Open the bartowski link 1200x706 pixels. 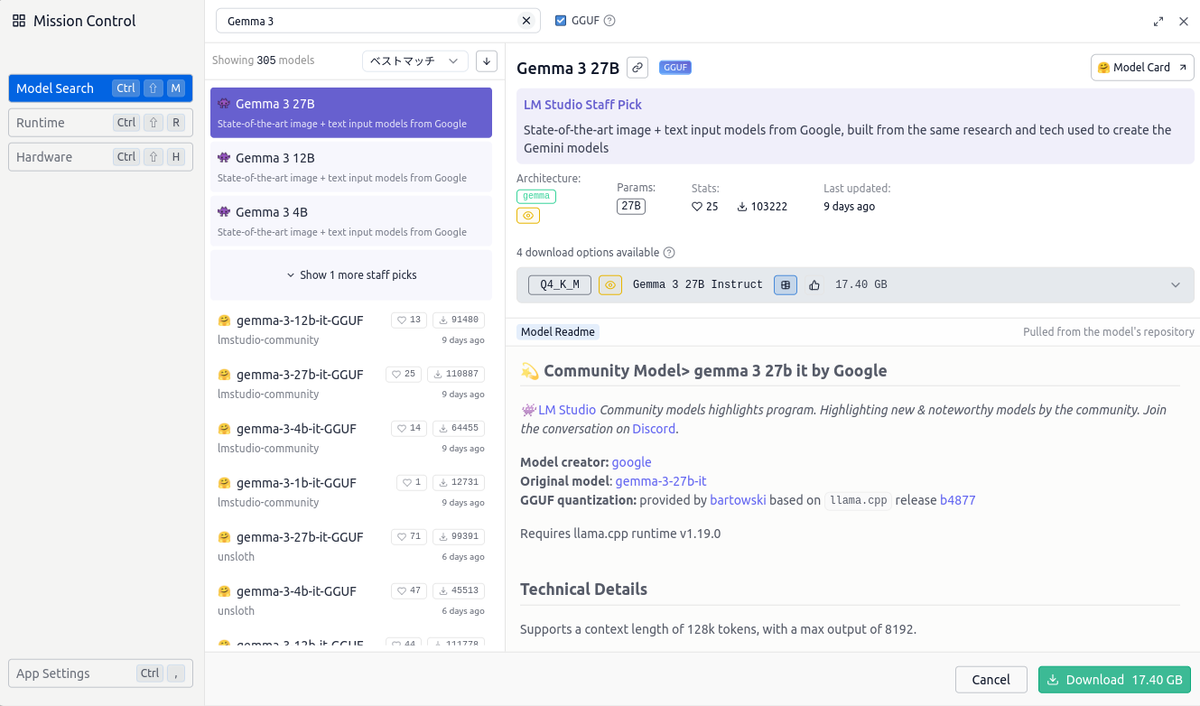738,500
